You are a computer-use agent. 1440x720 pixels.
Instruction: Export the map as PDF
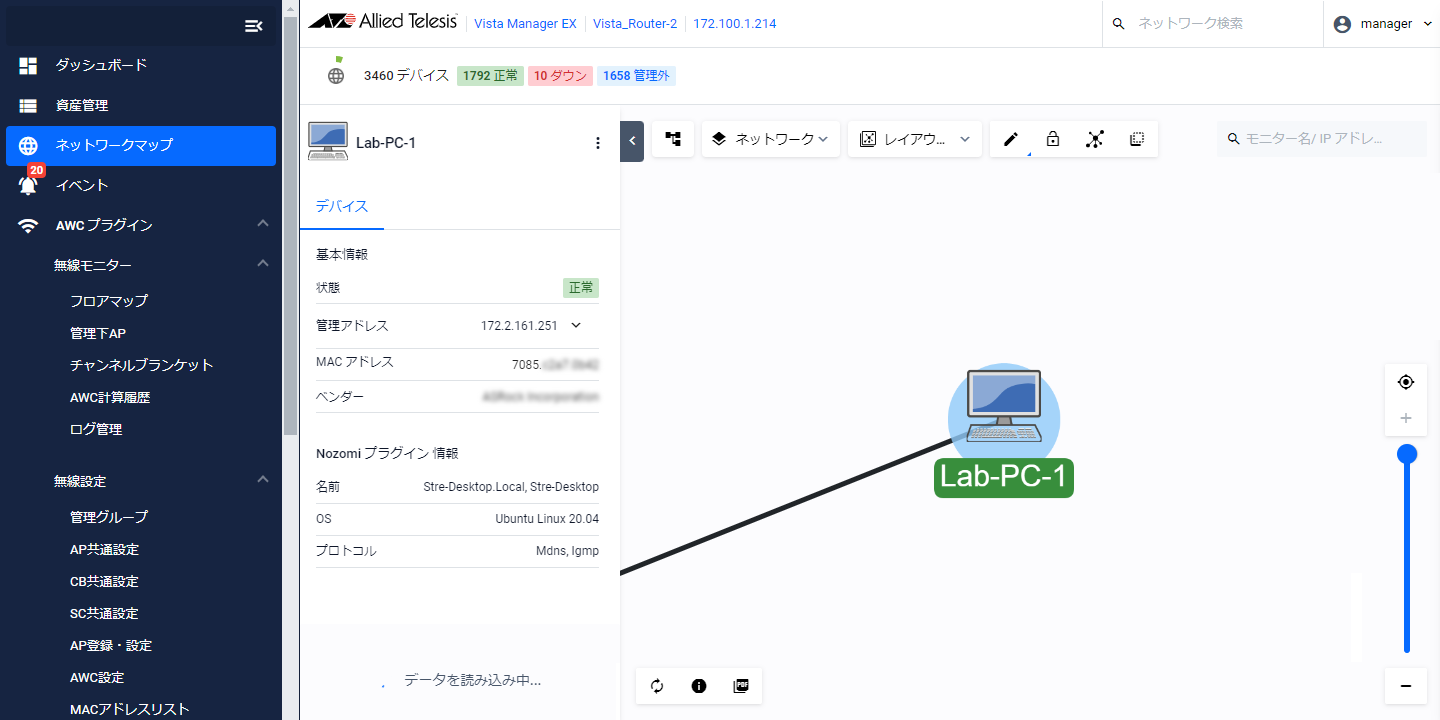[x=741, y=686]
